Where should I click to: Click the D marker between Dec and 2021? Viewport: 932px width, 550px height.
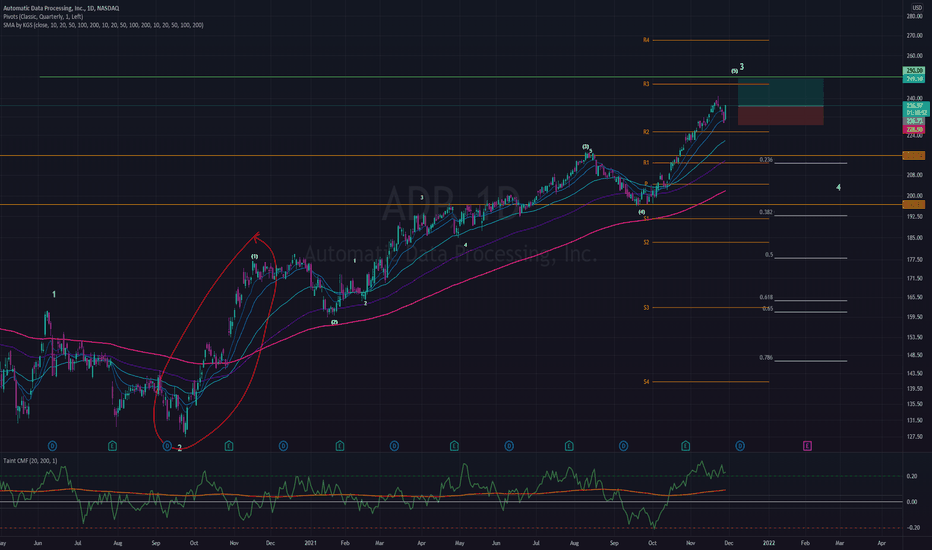(x=284, y=445)
